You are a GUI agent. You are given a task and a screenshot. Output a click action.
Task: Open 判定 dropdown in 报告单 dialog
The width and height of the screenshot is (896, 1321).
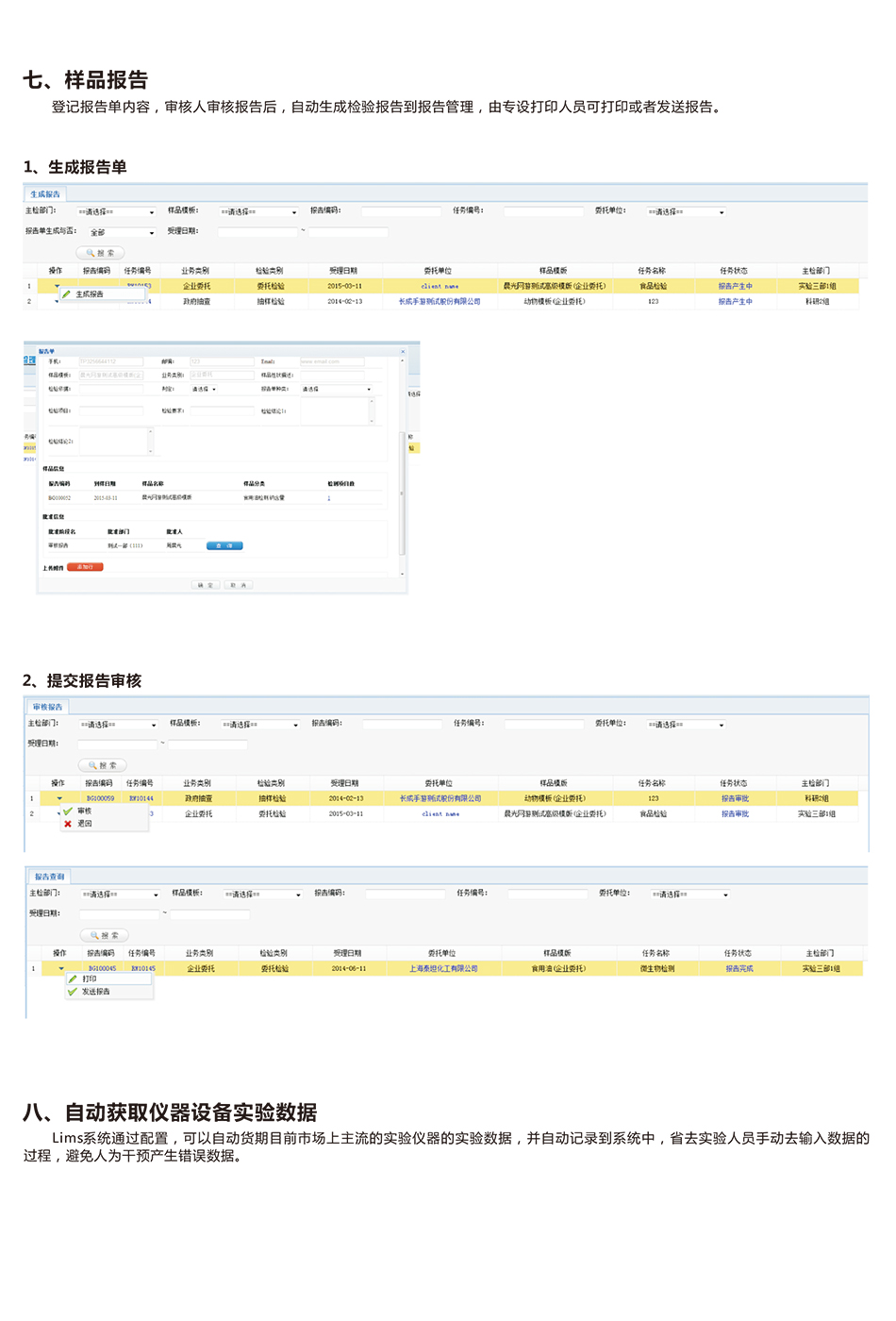pyautogui.click(x=204, y=389)
